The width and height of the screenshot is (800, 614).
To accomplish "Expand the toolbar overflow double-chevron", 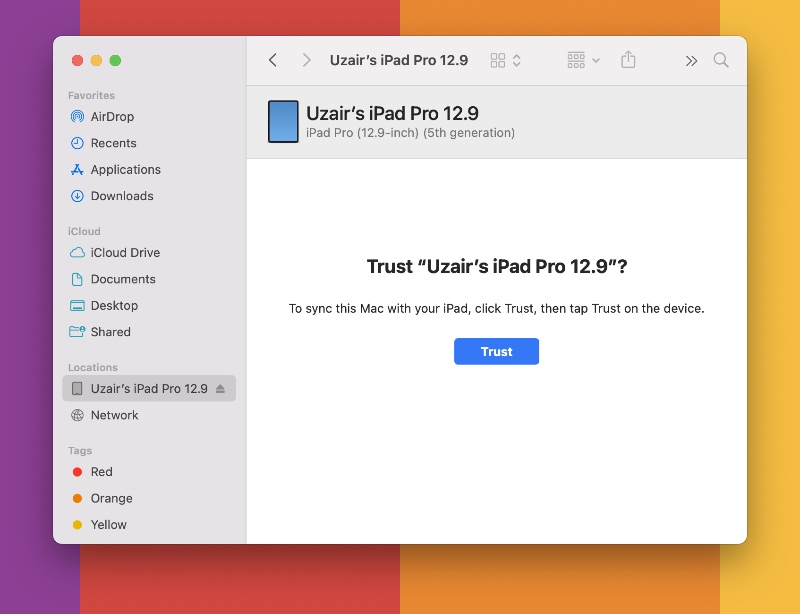I will click(x=691, y=60).
